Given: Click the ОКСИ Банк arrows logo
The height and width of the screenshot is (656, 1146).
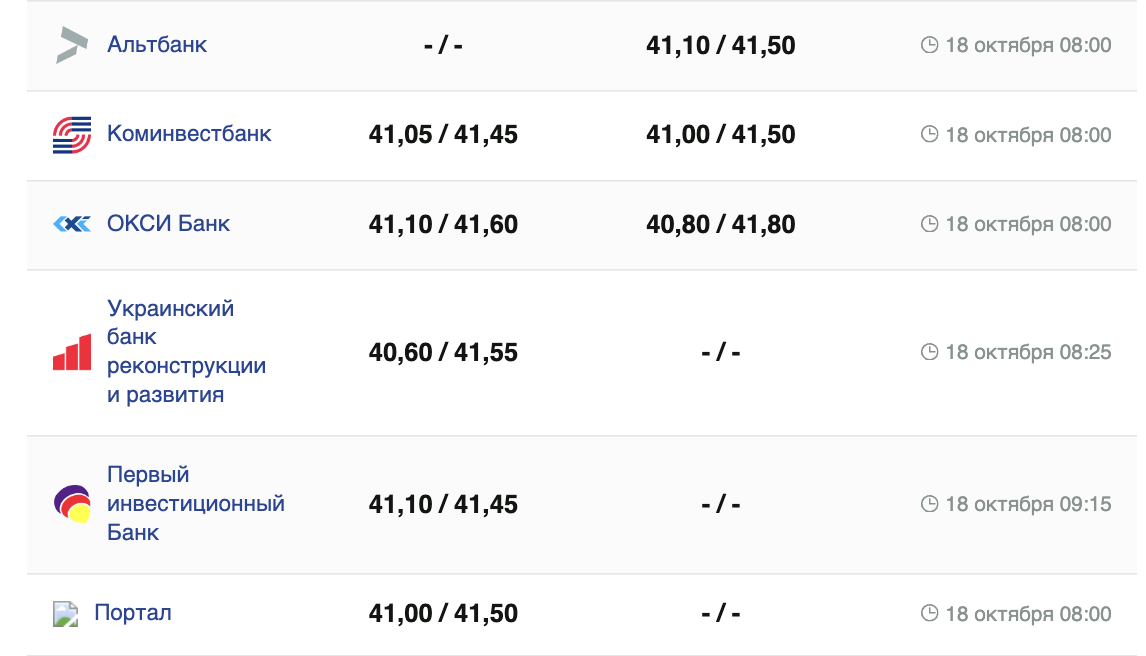Looking at the screenshot, I should click(x=72, y=224).
